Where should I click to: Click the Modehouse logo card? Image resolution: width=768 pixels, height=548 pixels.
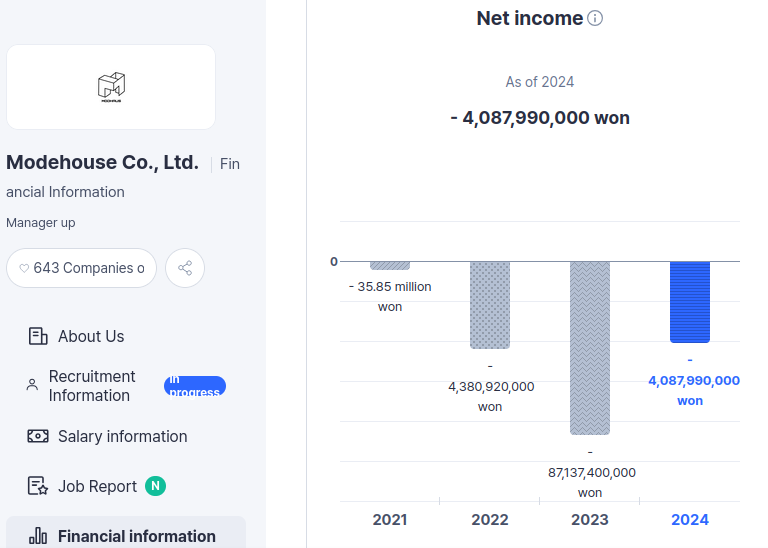[111, 87]
